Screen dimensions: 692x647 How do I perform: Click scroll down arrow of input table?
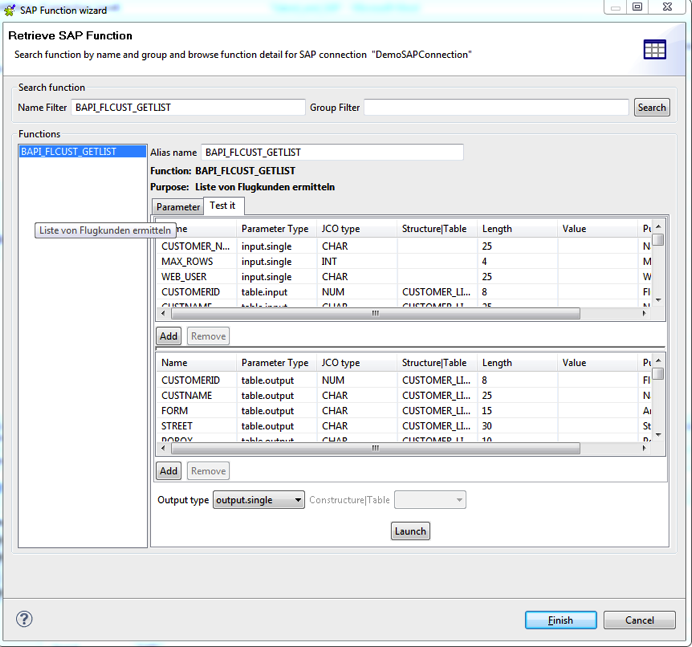point(658,300)
